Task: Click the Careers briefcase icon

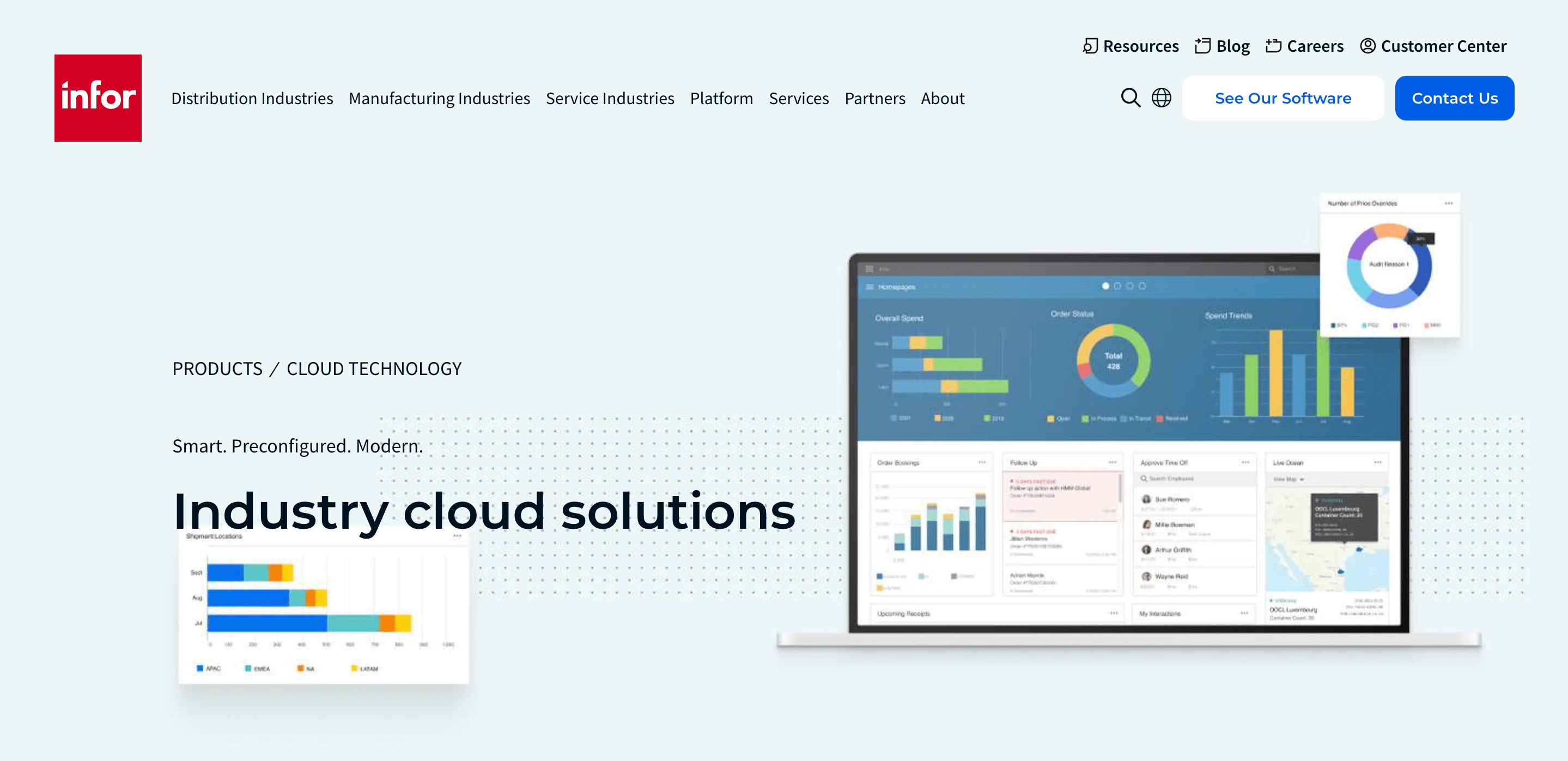Action: tap(1273, 46)
